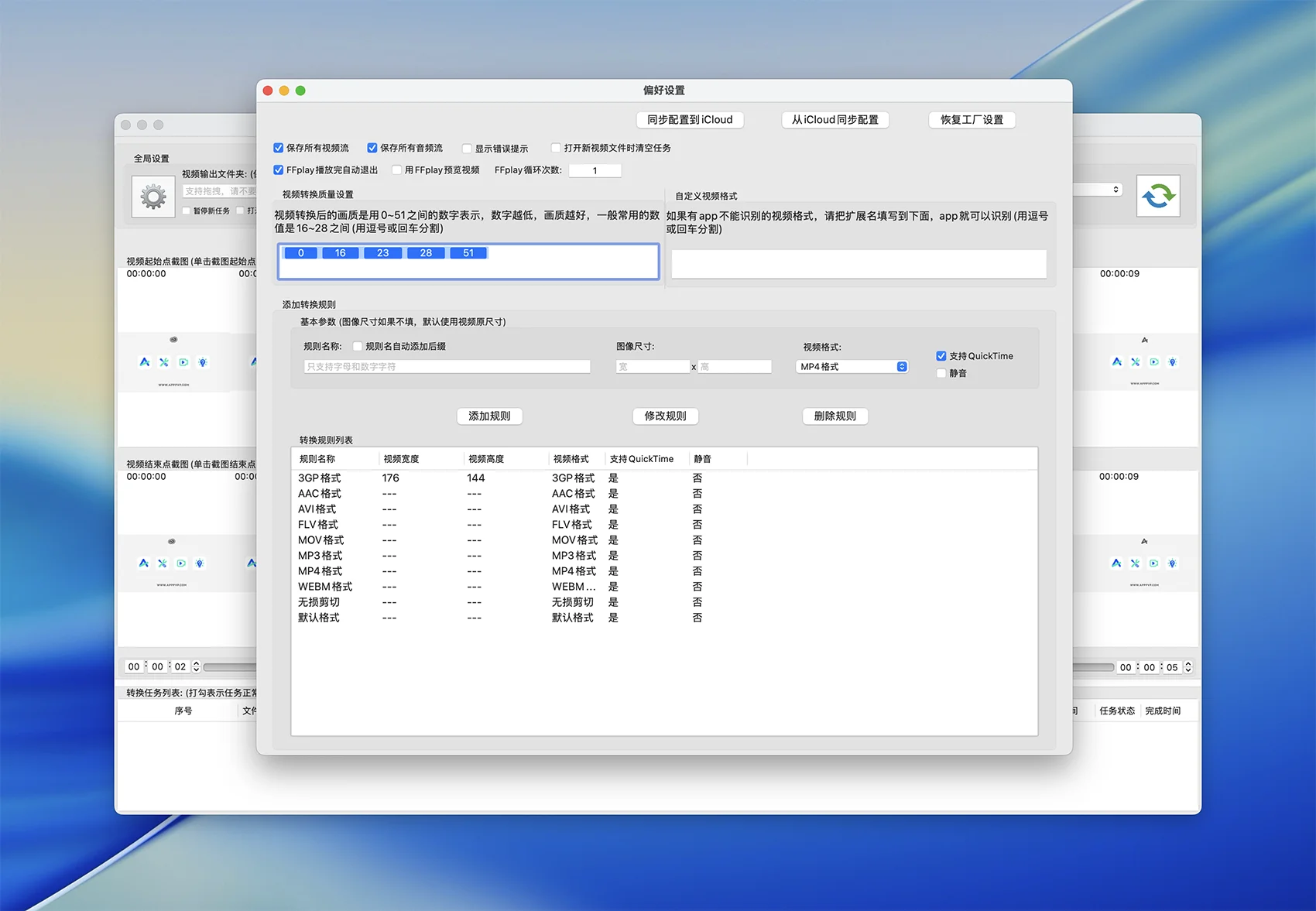Click the quality value 23 token
Screen dimensions: 1316x911
(382, 253)
